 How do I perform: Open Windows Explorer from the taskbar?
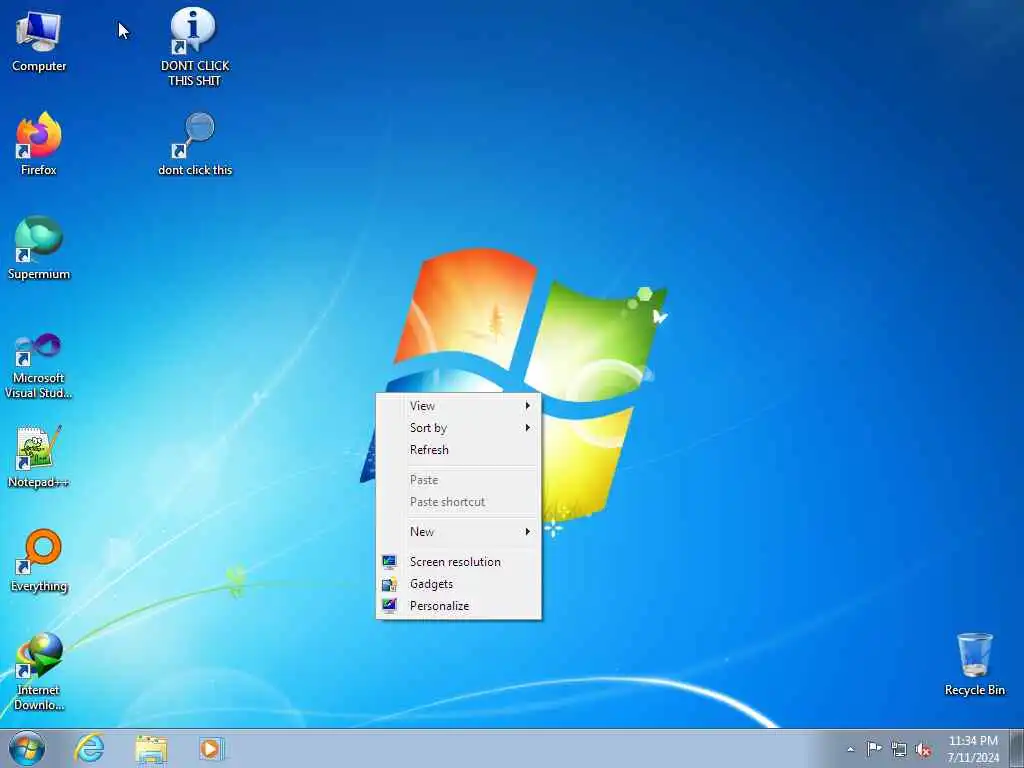click(x=151, y=749)
